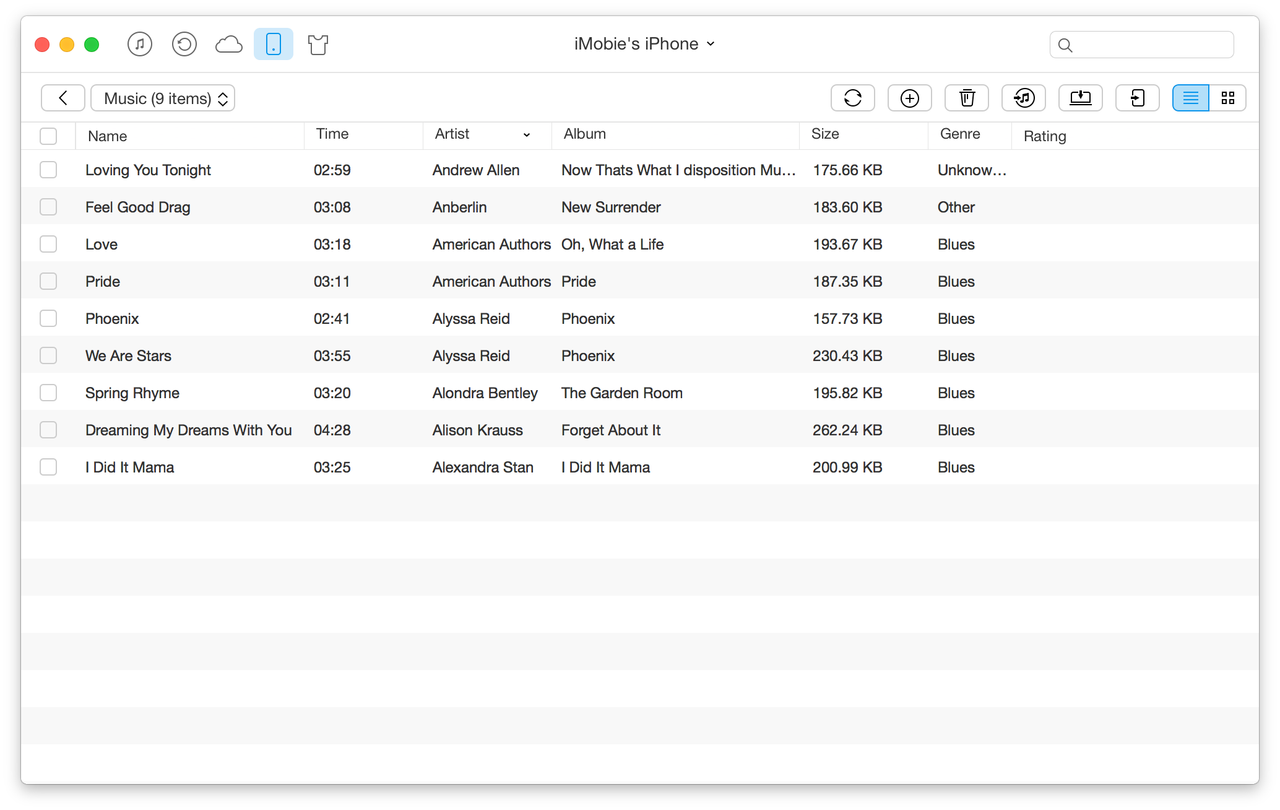The image size is (1280, 810).
Task: Click the artist Anberlin
Action: pos(460,207)
